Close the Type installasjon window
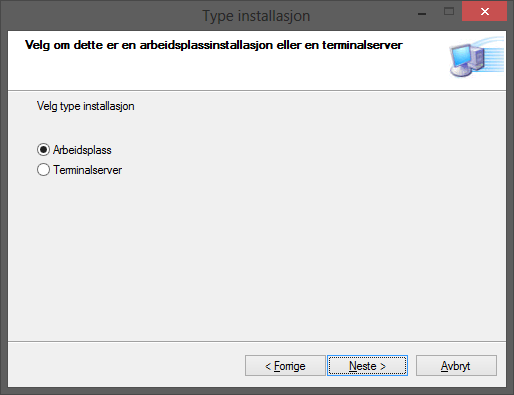Image resolution: width=514 pixels, height=395 pixels. (485, 12)
